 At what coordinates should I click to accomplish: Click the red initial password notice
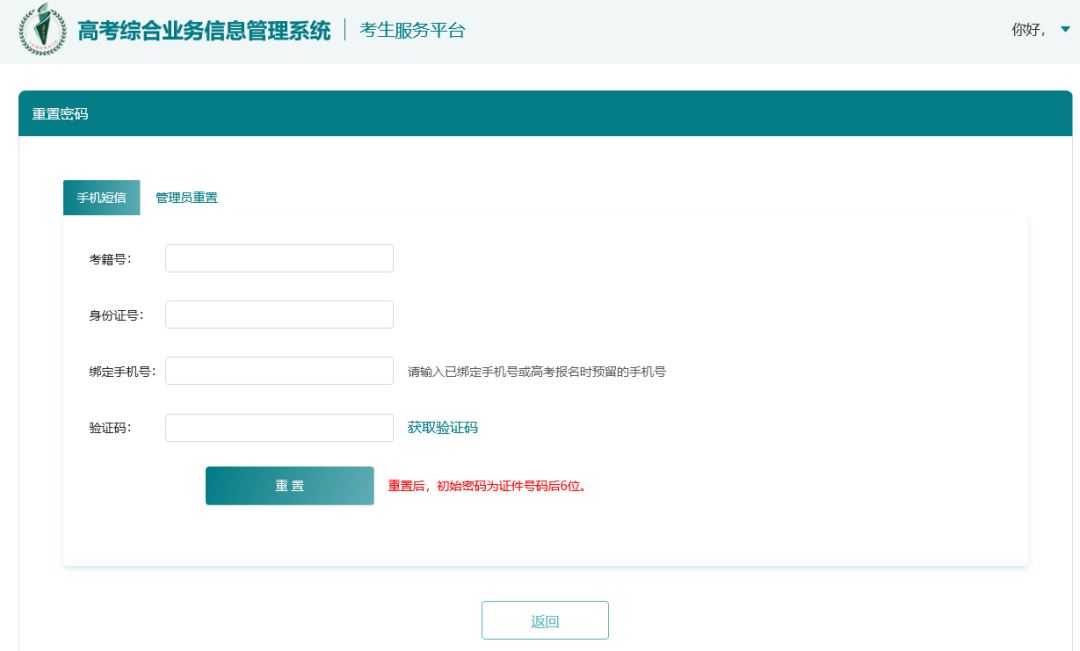point(486,487)
